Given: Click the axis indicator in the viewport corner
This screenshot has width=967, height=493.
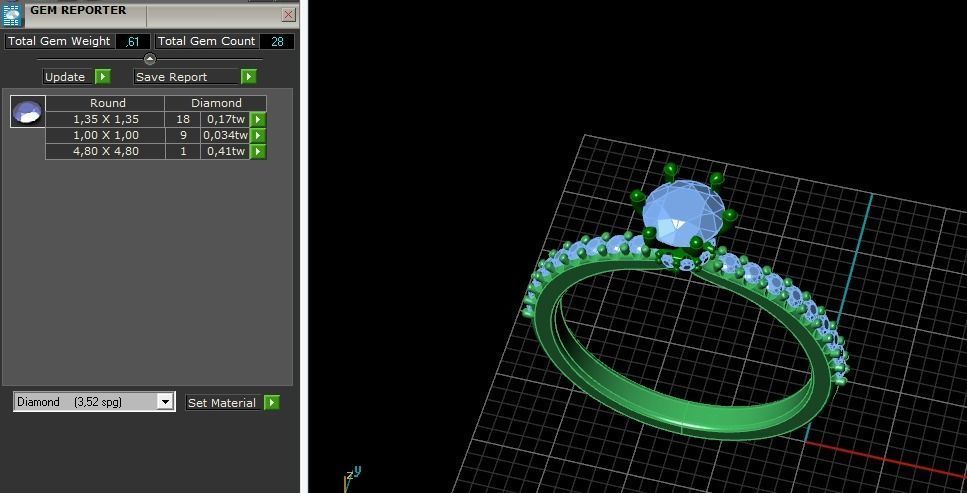Looking at the screenshot, I should tap(352, 477).
